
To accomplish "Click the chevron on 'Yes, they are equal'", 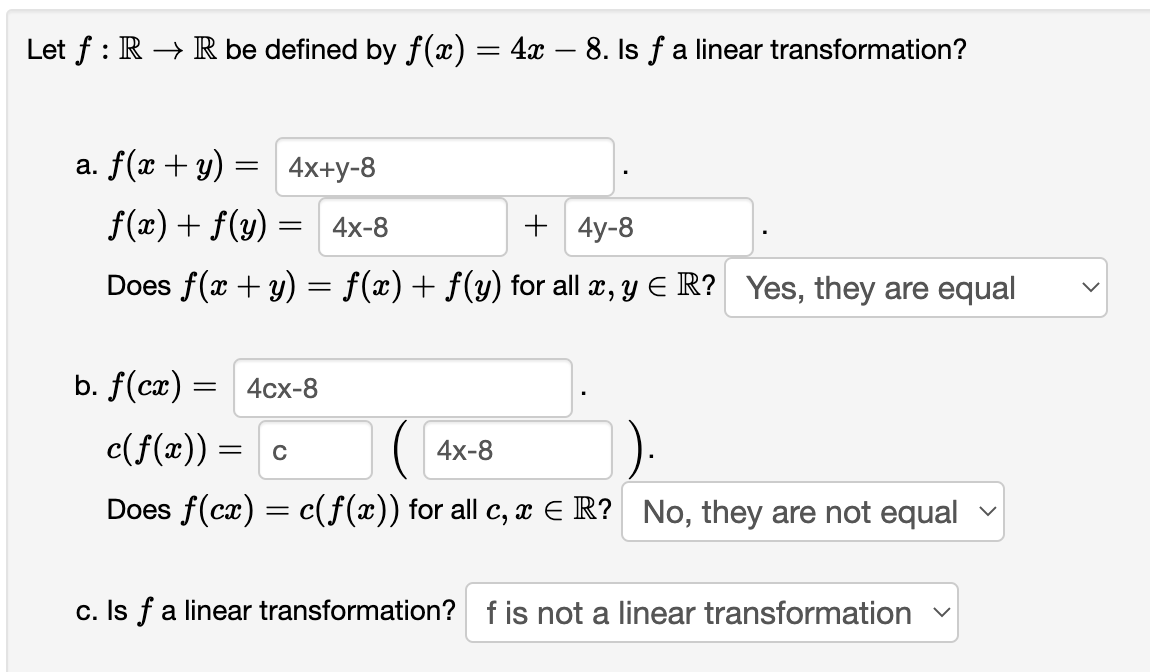I will click(1091, 288).
